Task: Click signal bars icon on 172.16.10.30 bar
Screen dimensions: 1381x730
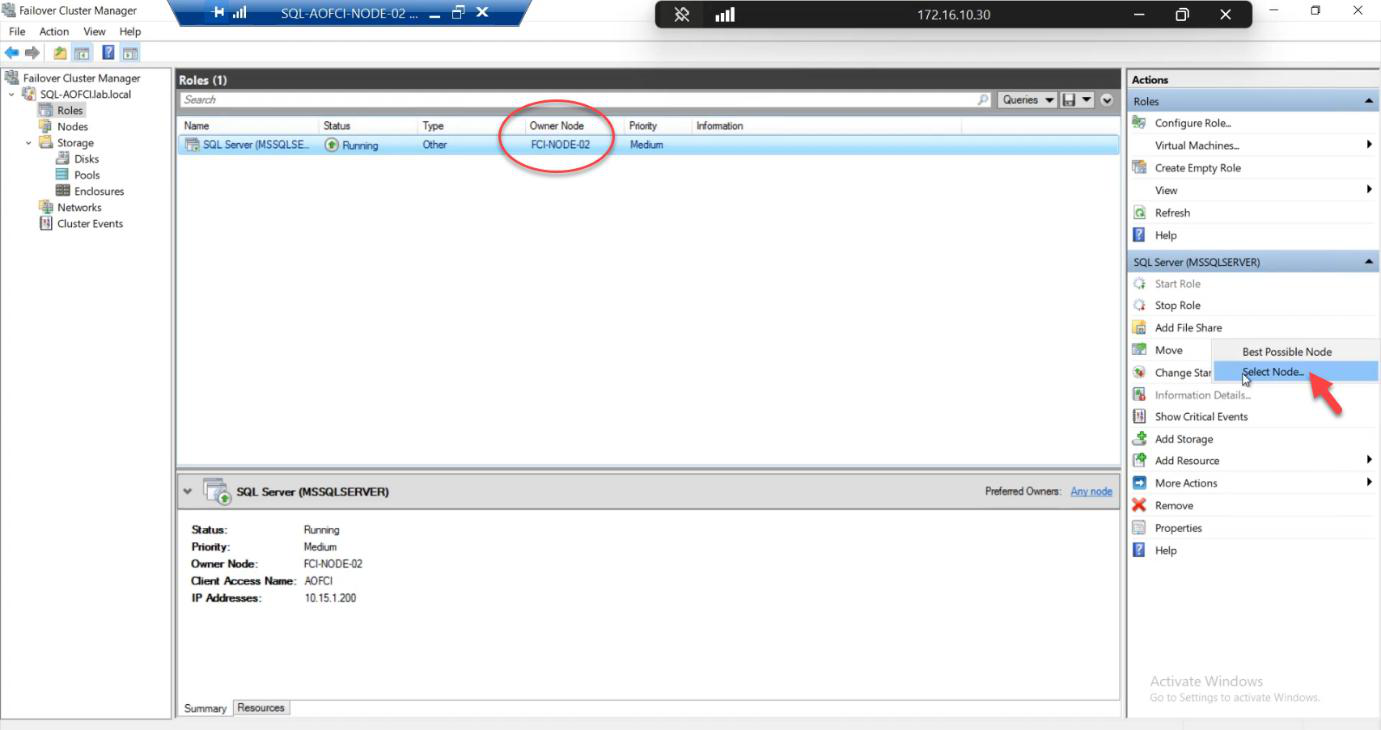Action: (725, 15)
